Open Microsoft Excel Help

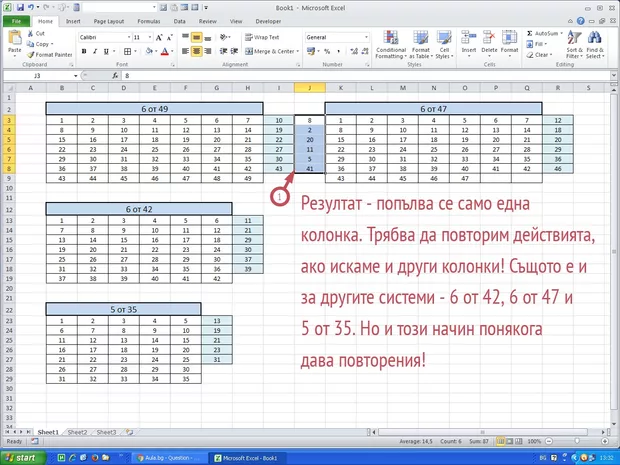(580, 21)
